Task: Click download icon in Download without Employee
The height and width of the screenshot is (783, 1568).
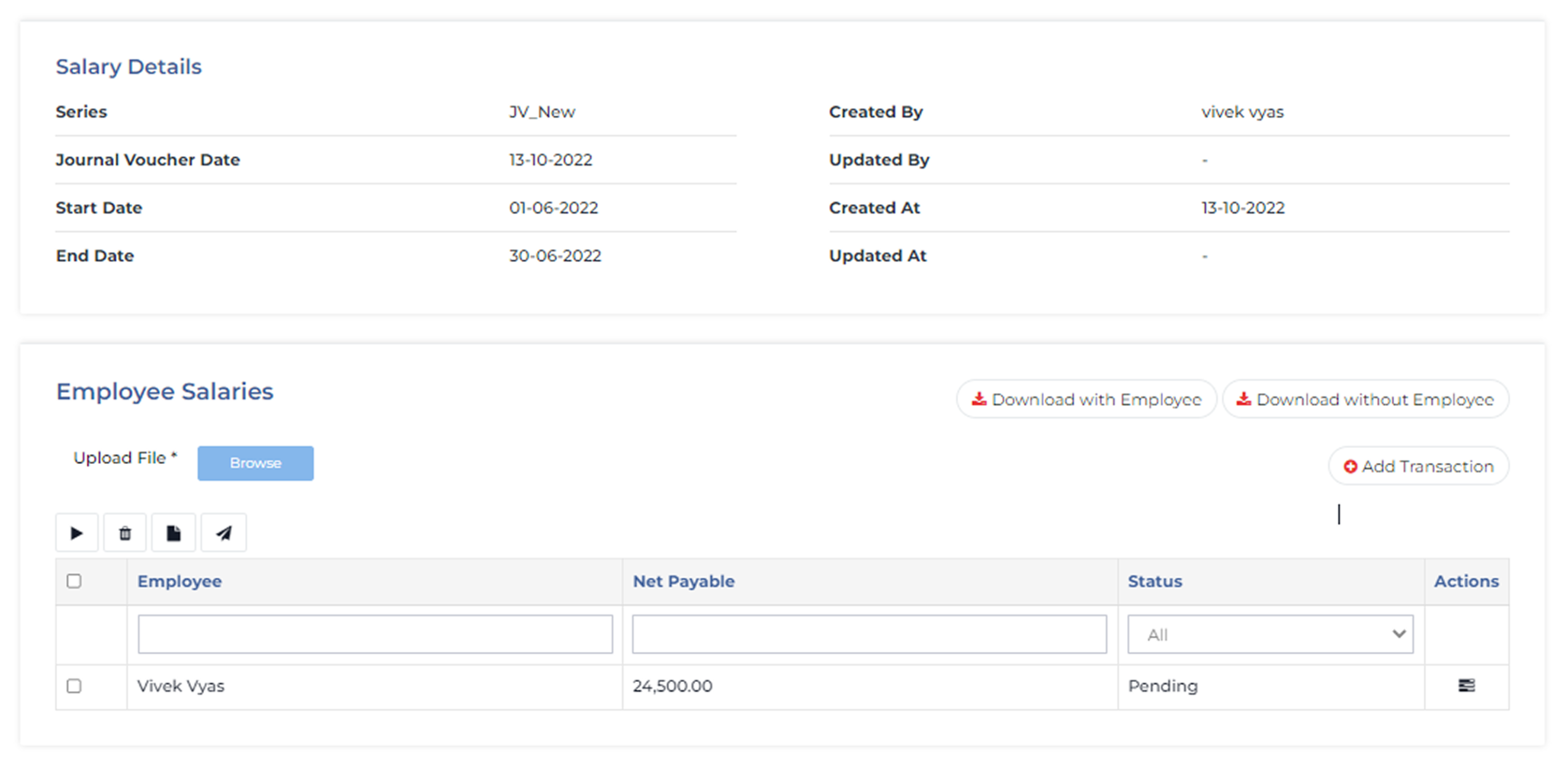Action: tap(1243, 399)
